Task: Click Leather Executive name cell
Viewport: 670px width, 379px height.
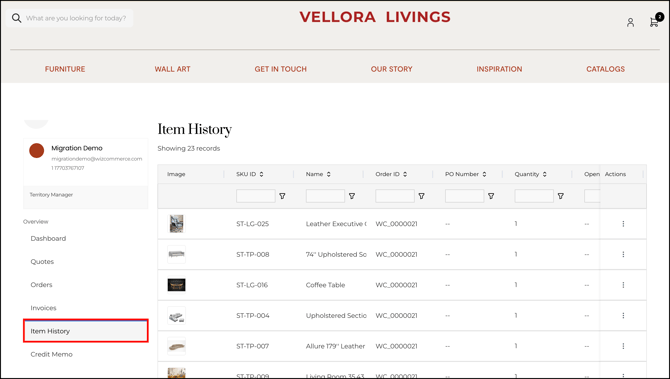Action: (336, 224)
